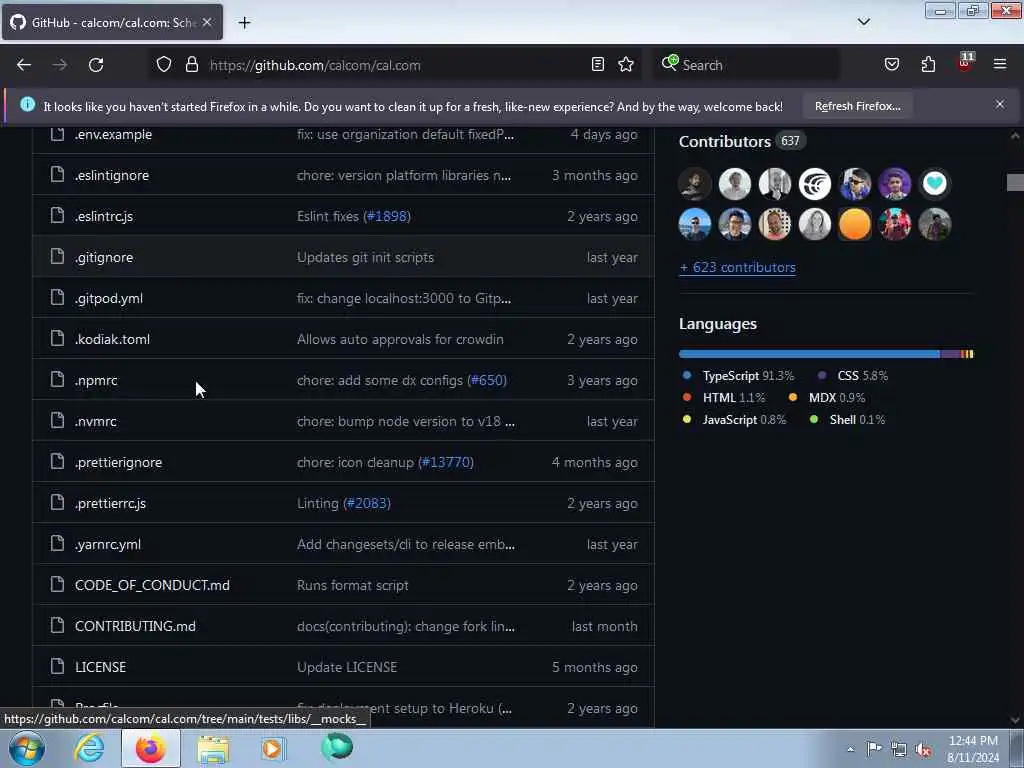Click the Contributors heading link

click(725, 141)
